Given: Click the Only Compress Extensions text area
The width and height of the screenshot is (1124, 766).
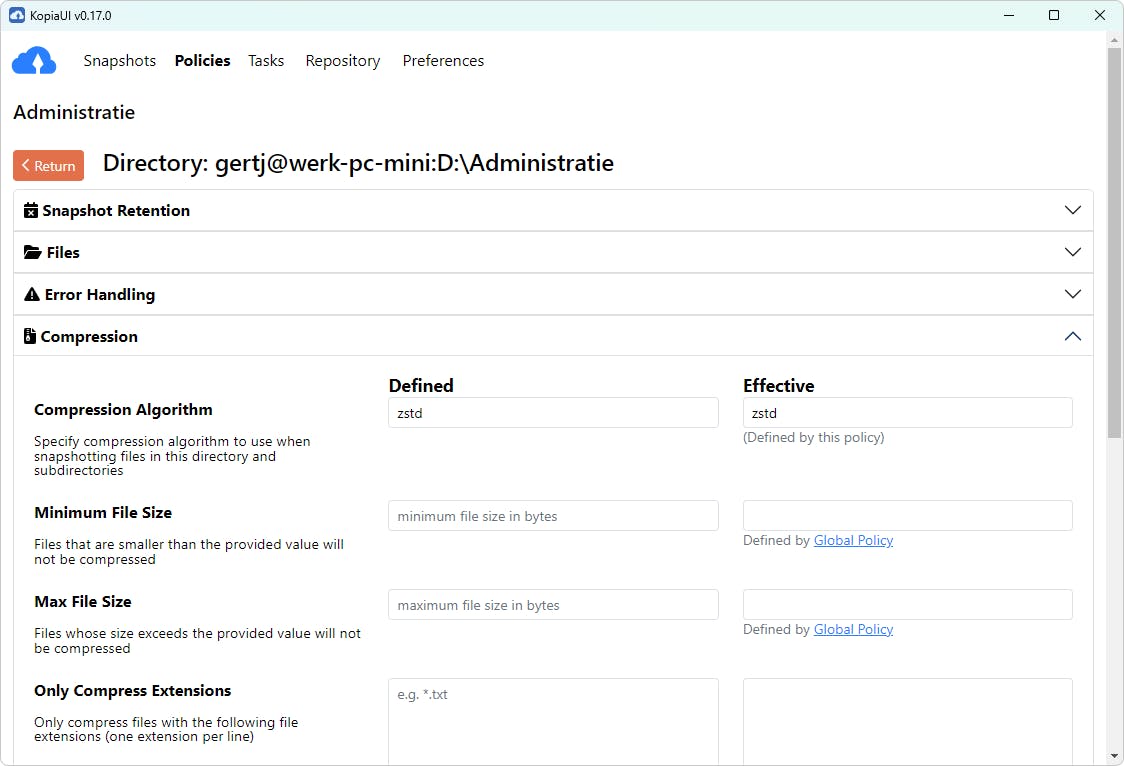Looking at the screenshot, I should [553, 722].
